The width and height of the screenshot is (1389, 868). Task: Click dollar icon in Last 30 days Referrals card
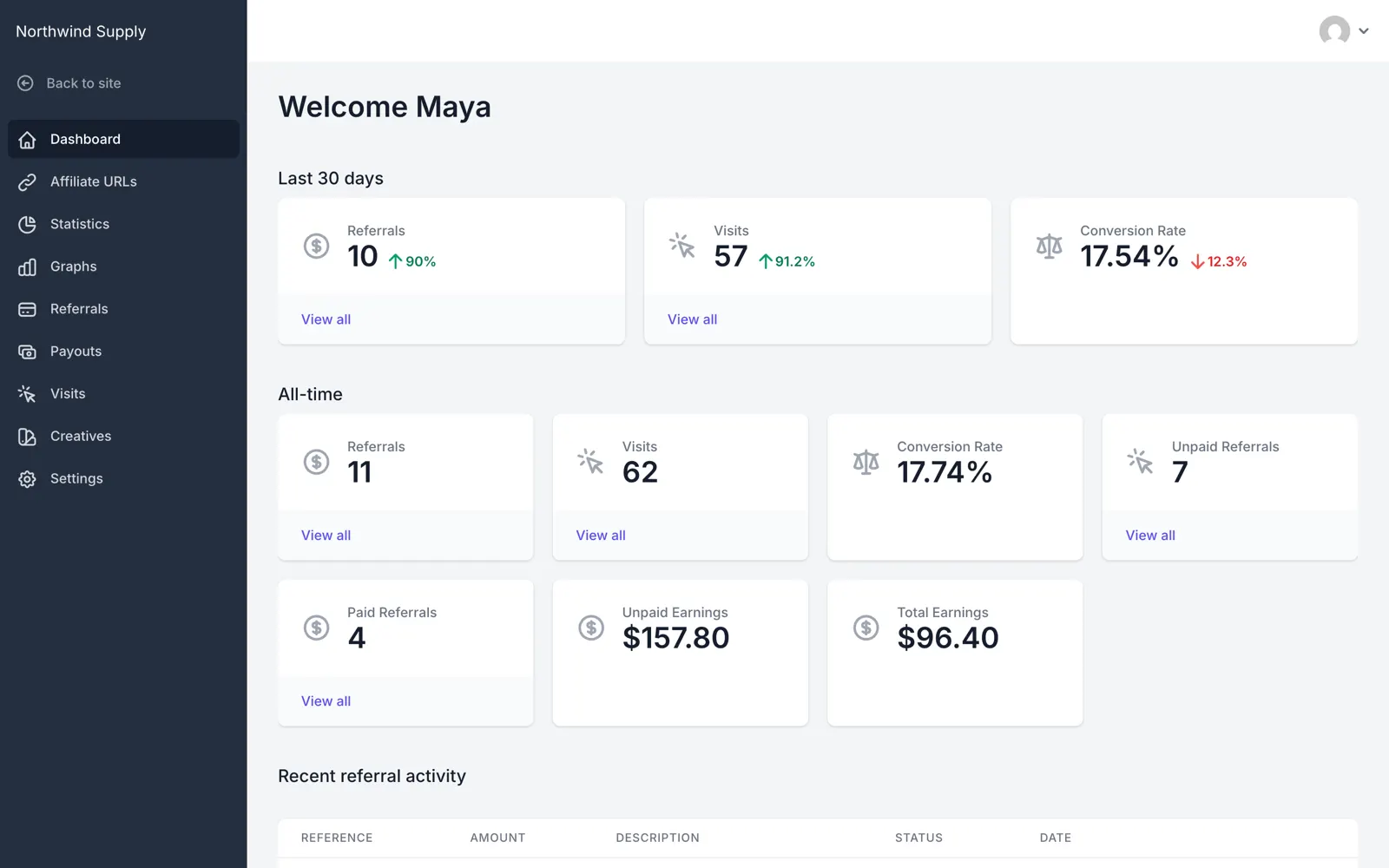point(316,246)
